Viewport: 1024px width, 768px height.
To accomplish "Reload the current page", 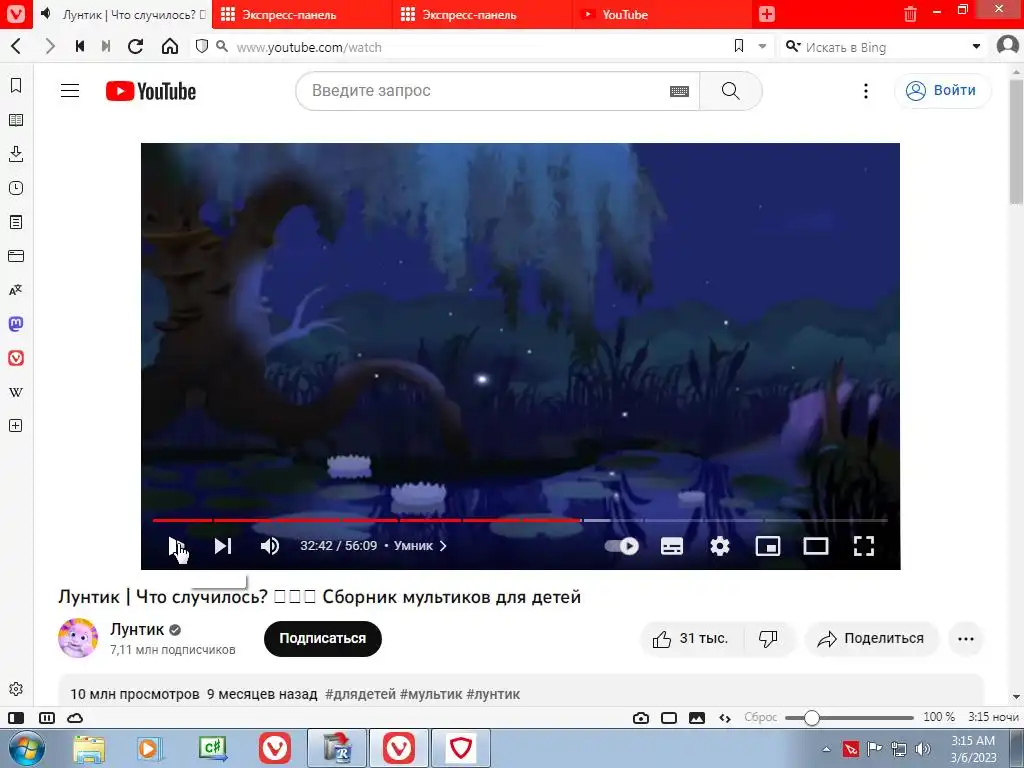I will [x=136, y=46].
